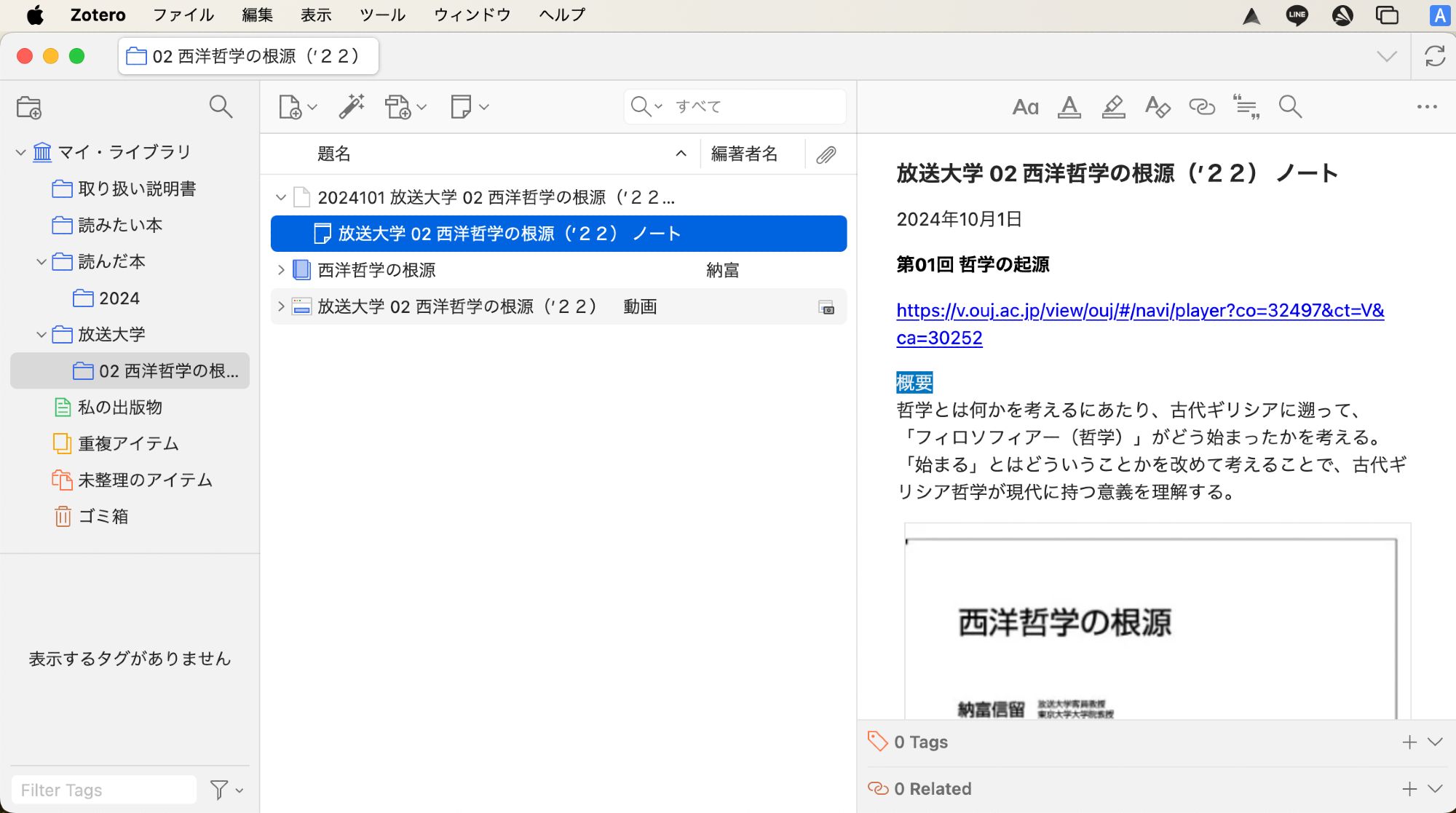
Task: Sort by 題名 column header
Action: (x=480, y=154)
